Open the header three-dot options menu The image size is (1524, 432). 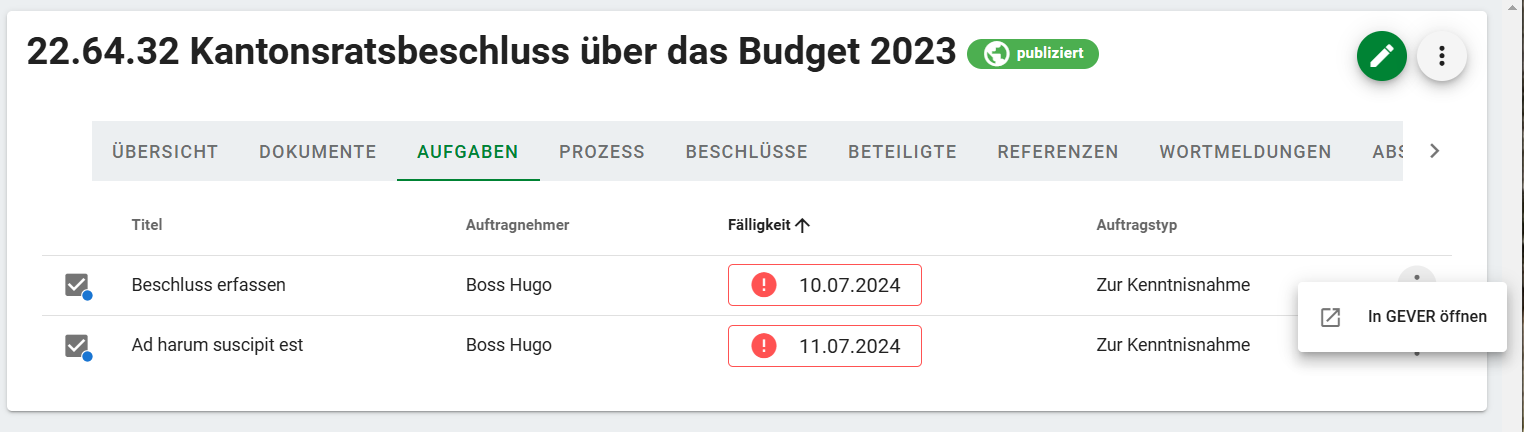click(1441, 56)
